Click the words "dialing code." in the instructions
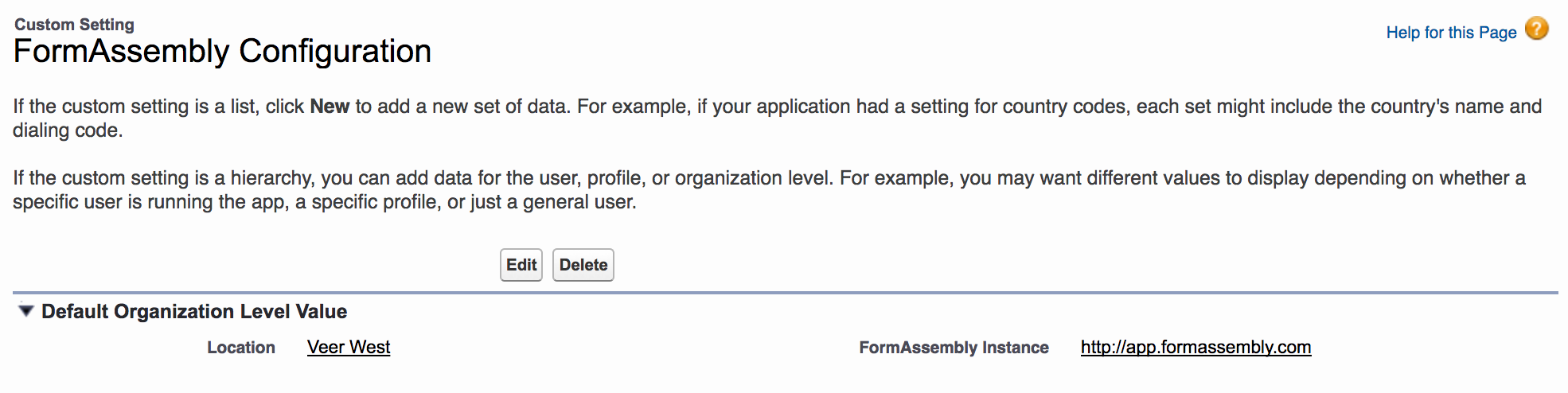The width and height of the screenshot is (1568, 393). [68, 130]
